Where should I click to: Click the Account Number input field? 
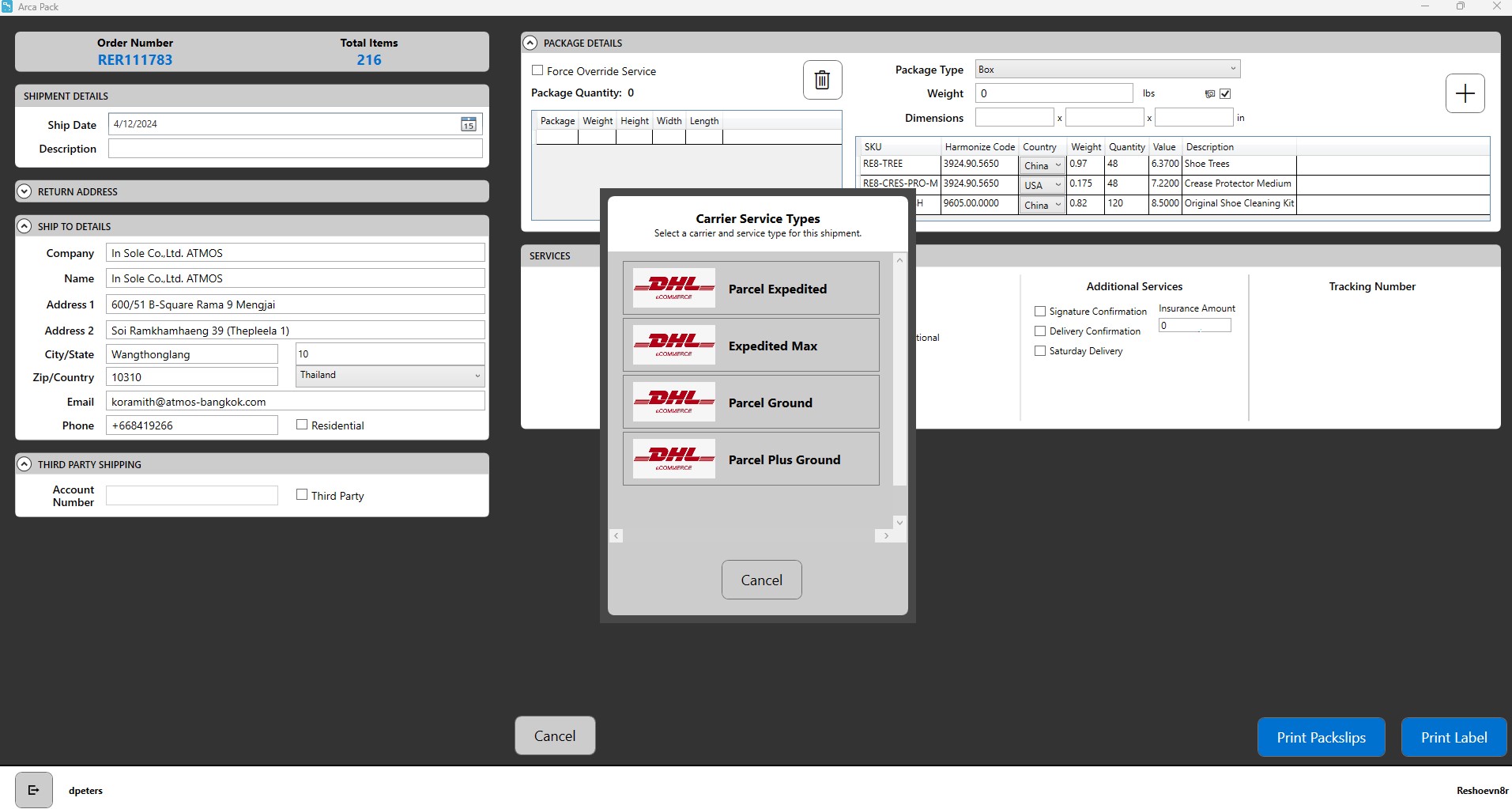(x=192, y=496)
